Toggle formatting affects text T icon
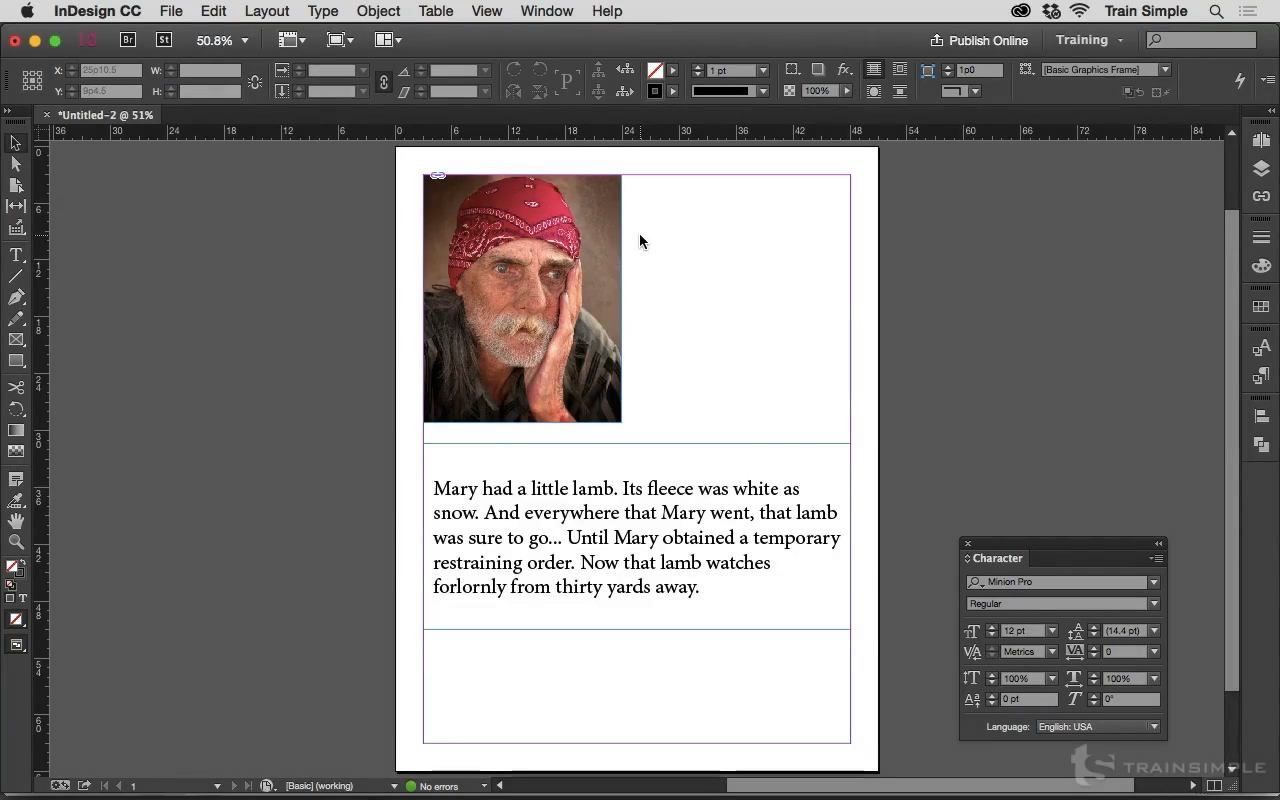The image size is (1280, 800). 23,598
